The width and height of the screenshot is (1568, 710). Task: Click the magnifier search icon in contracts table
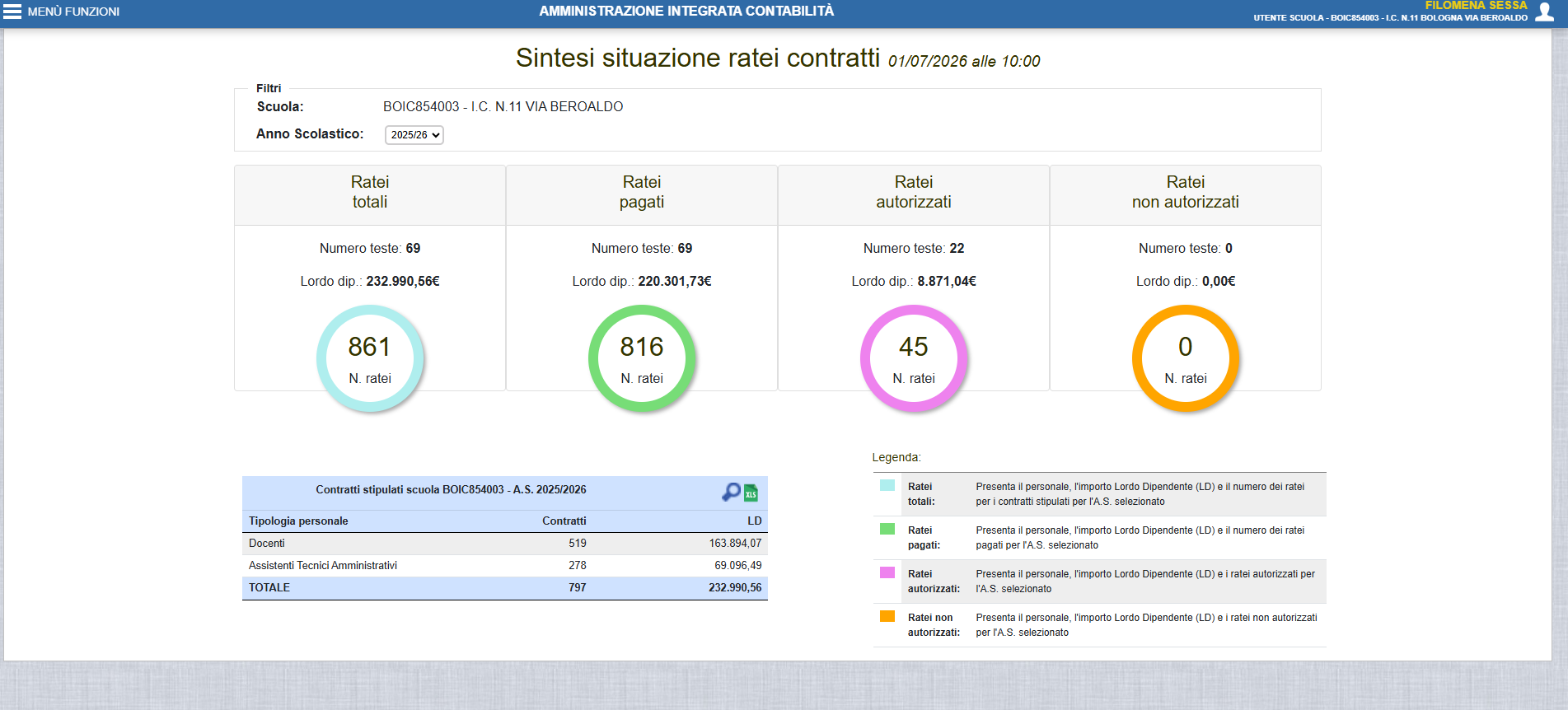click(731, 493)
